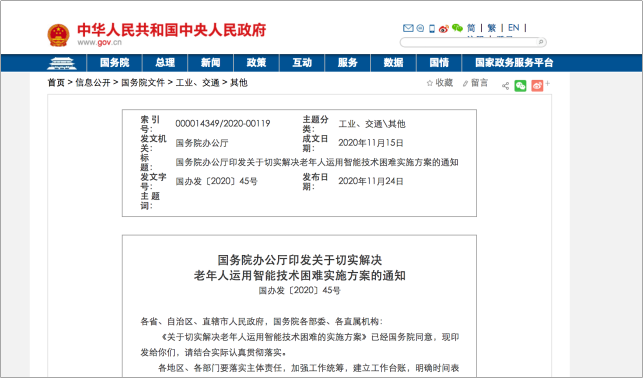Click the plus icon after Weibo share

[547, 83]
